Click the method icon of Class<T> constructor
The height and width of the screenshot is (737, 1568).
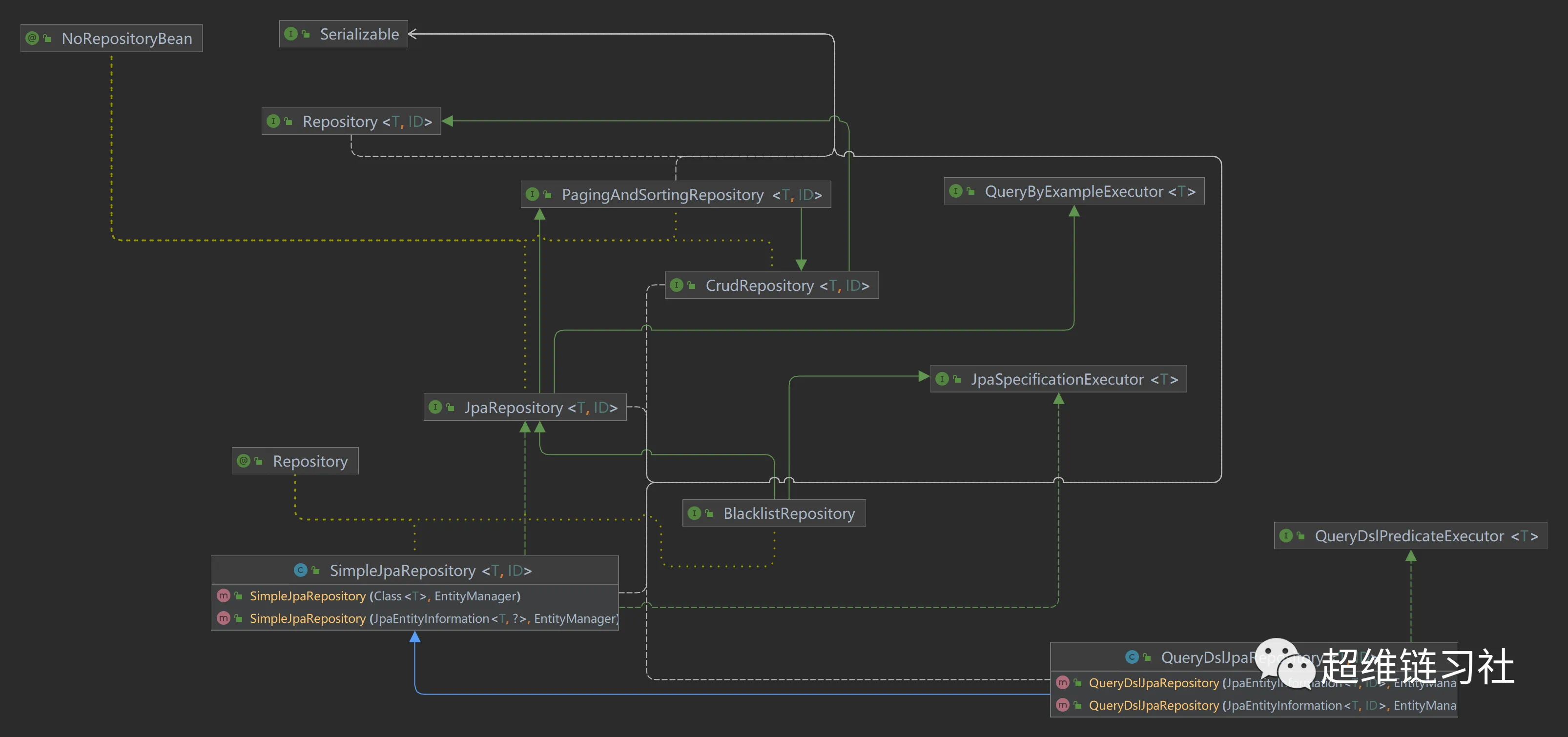[x=224, y=596]
